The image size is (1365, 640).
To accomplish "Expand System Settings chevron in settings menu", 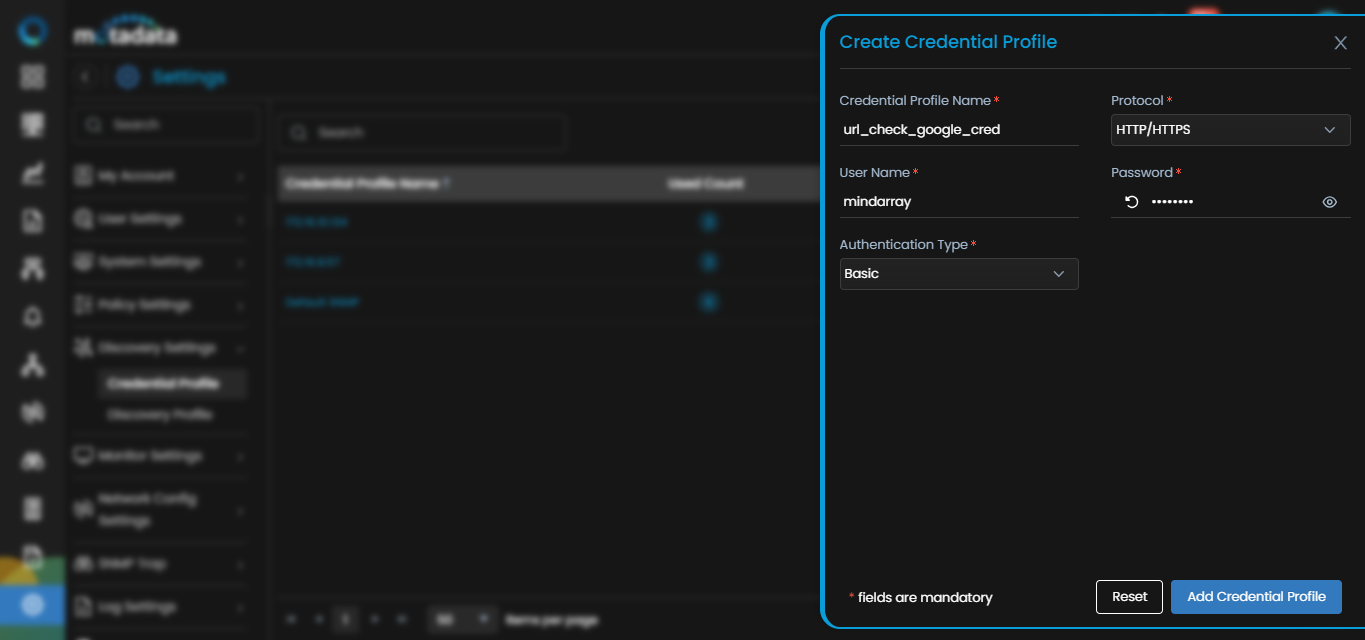I will [x=240, y=263].
